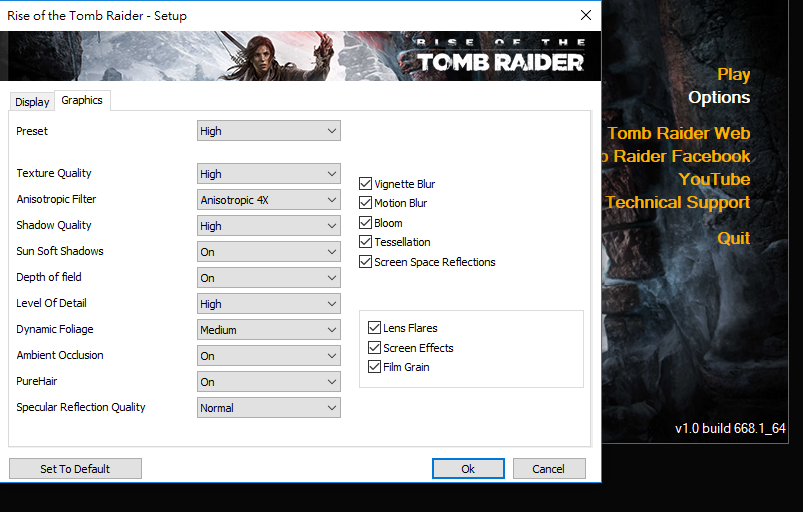Disable Screen Space Reflections checkbox
The image size is (803, 512).
[x=365, y=262]
